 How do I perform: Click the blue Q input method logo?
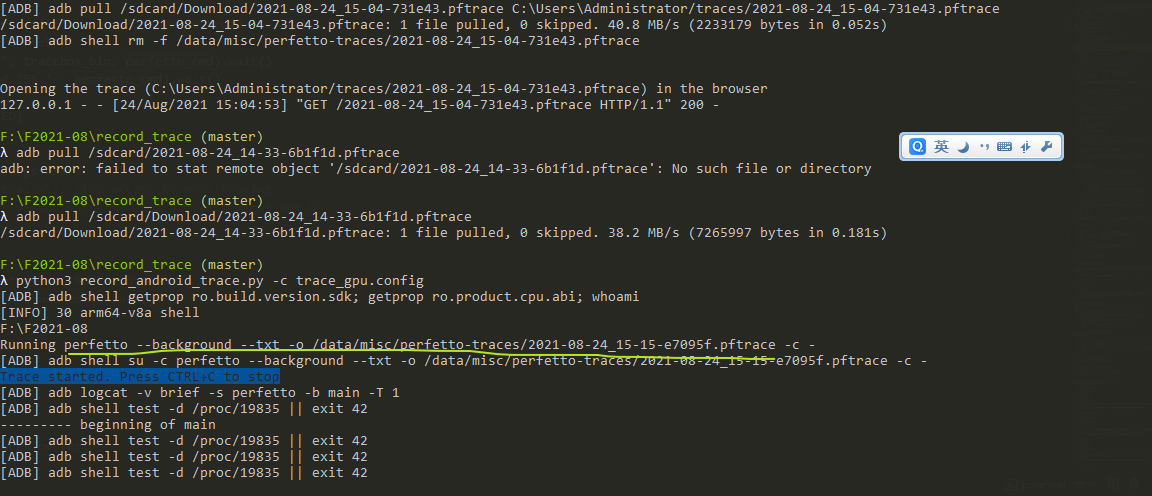(917, 147)
